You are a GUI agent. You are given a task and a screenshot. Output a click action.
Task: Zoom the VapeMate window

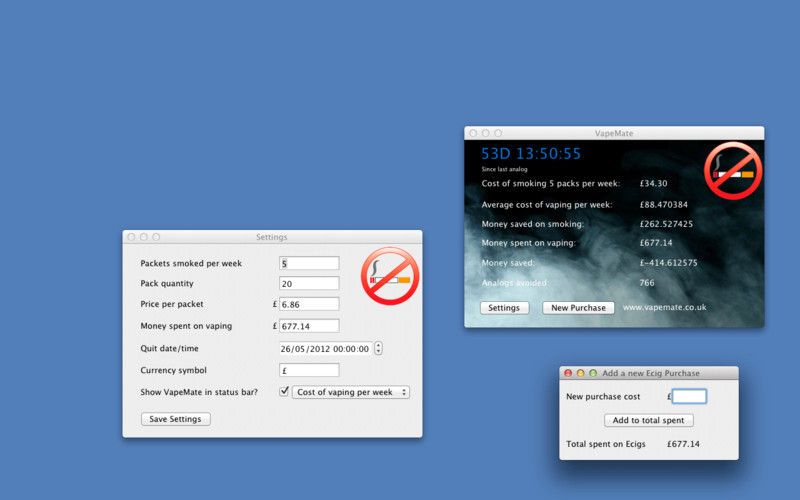498,133
